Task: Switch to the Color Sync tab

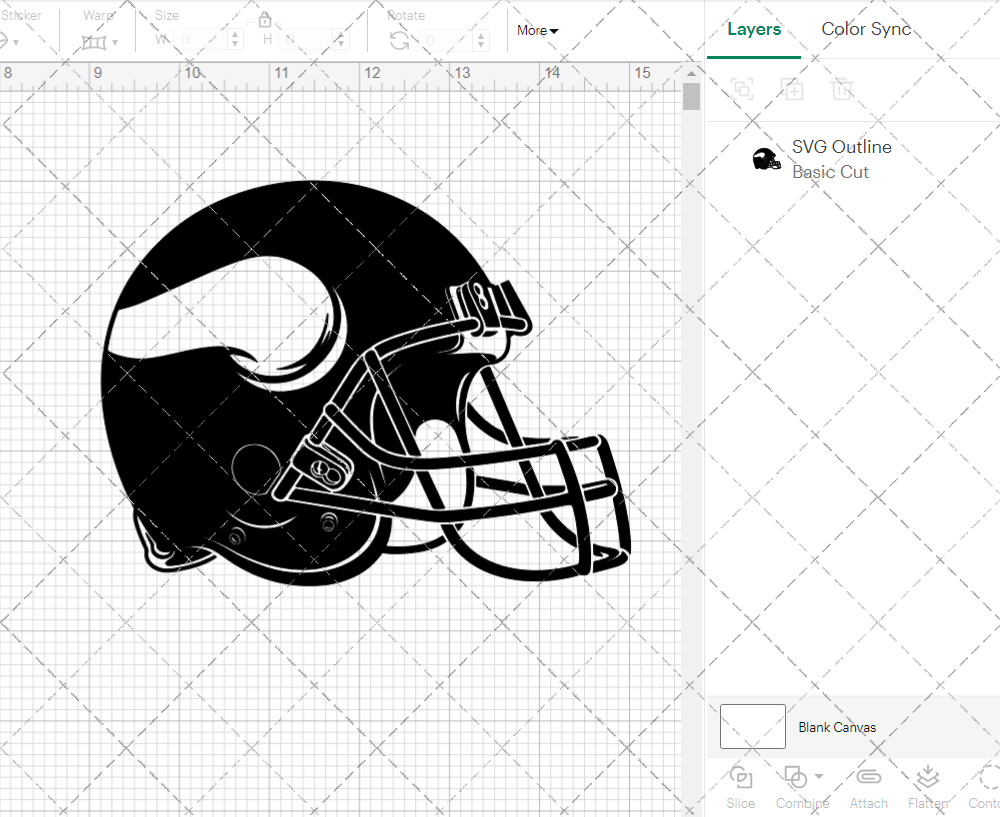Action: coord(866,29)
